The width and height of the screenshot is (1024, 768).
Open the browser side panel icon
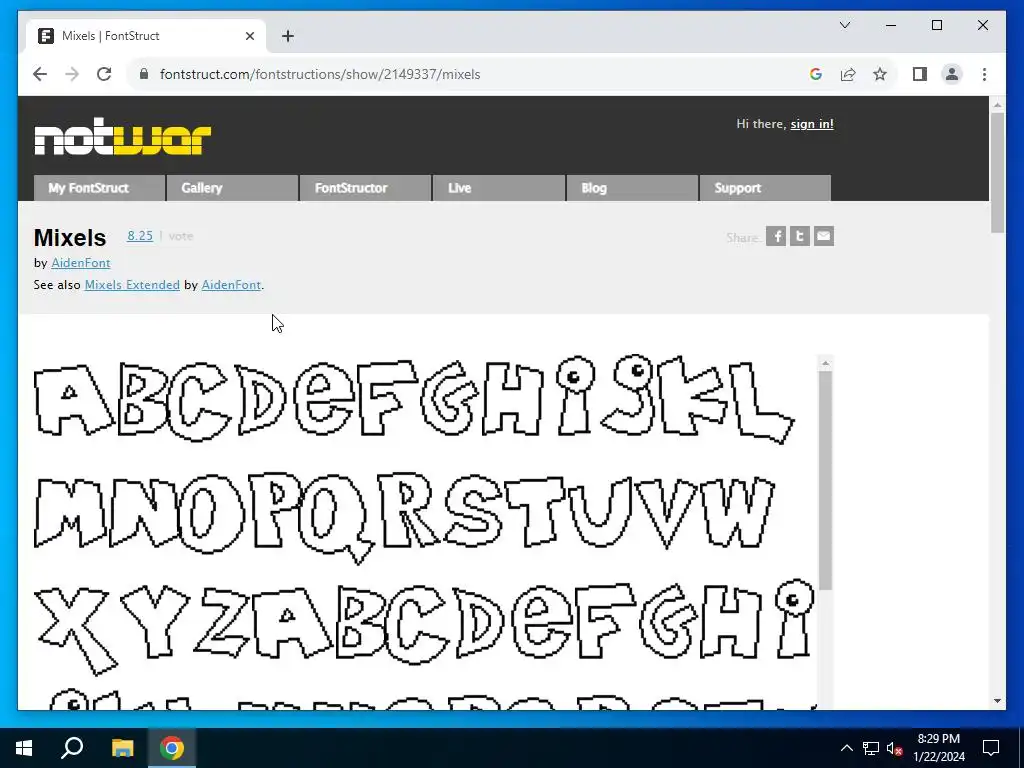click(x=920, y=74)
